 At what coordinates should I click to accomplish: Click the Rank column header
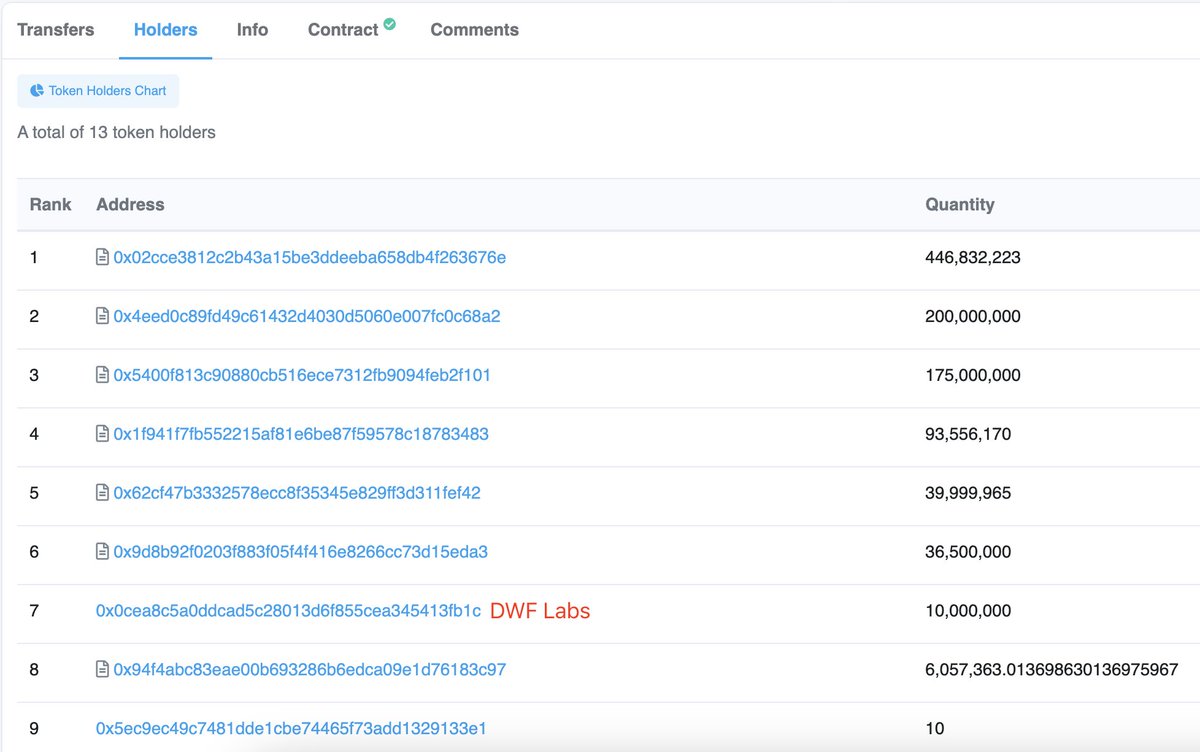(x=50, y=204)
